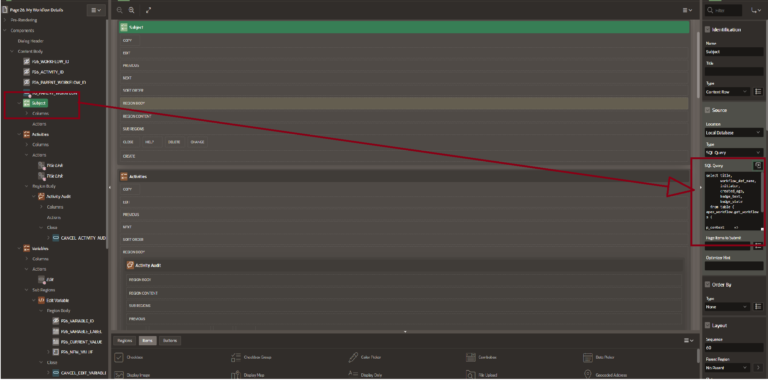The width and height of the screenshot is (768, 380).
Task: Open the region Type dropdown showing Content Row
Action: [x=727, y=92]
